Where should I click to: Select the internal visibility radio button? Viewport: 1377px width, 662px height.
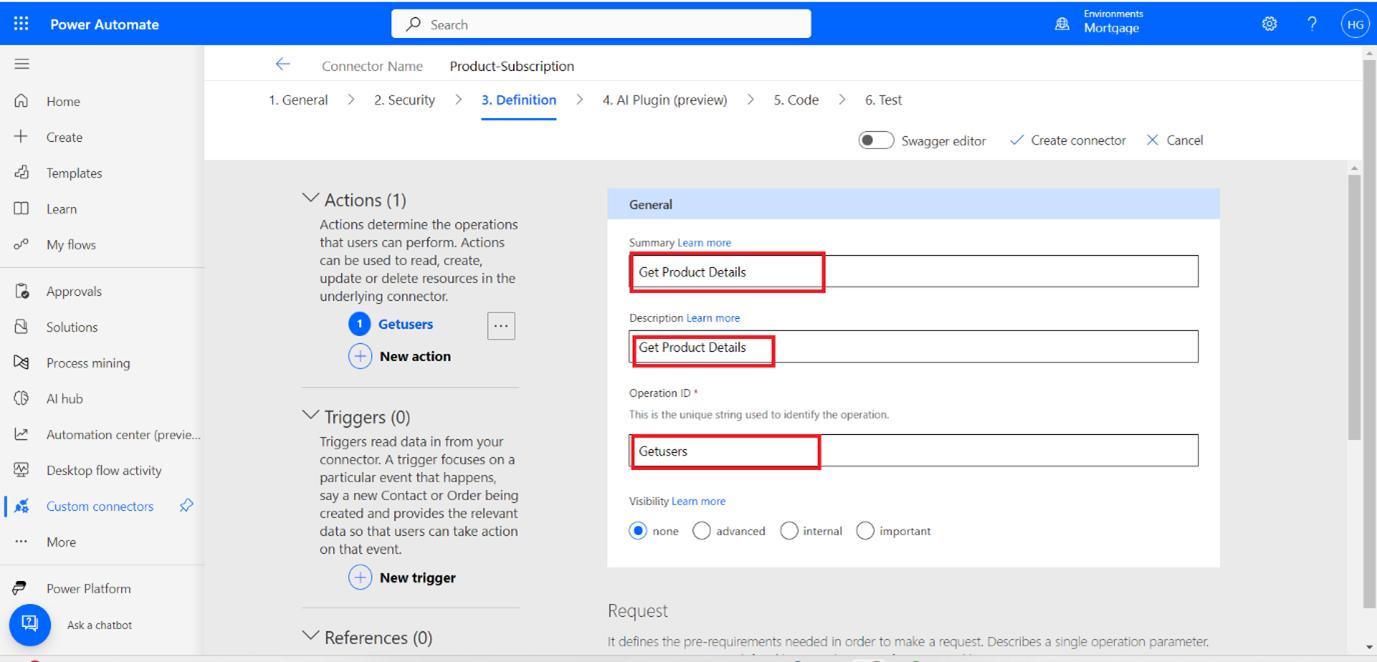pyautogui.click(x=789, y=531)
